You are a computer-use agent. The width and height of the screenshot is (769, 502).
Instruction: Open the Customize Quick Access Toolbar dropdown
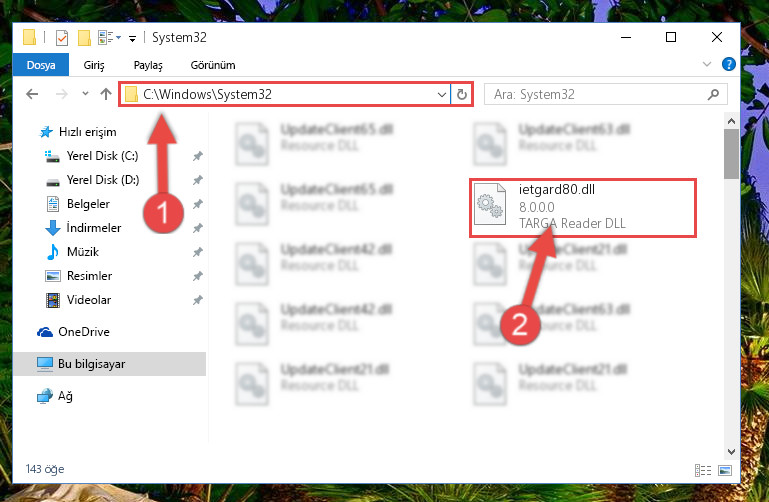[132, 39]
